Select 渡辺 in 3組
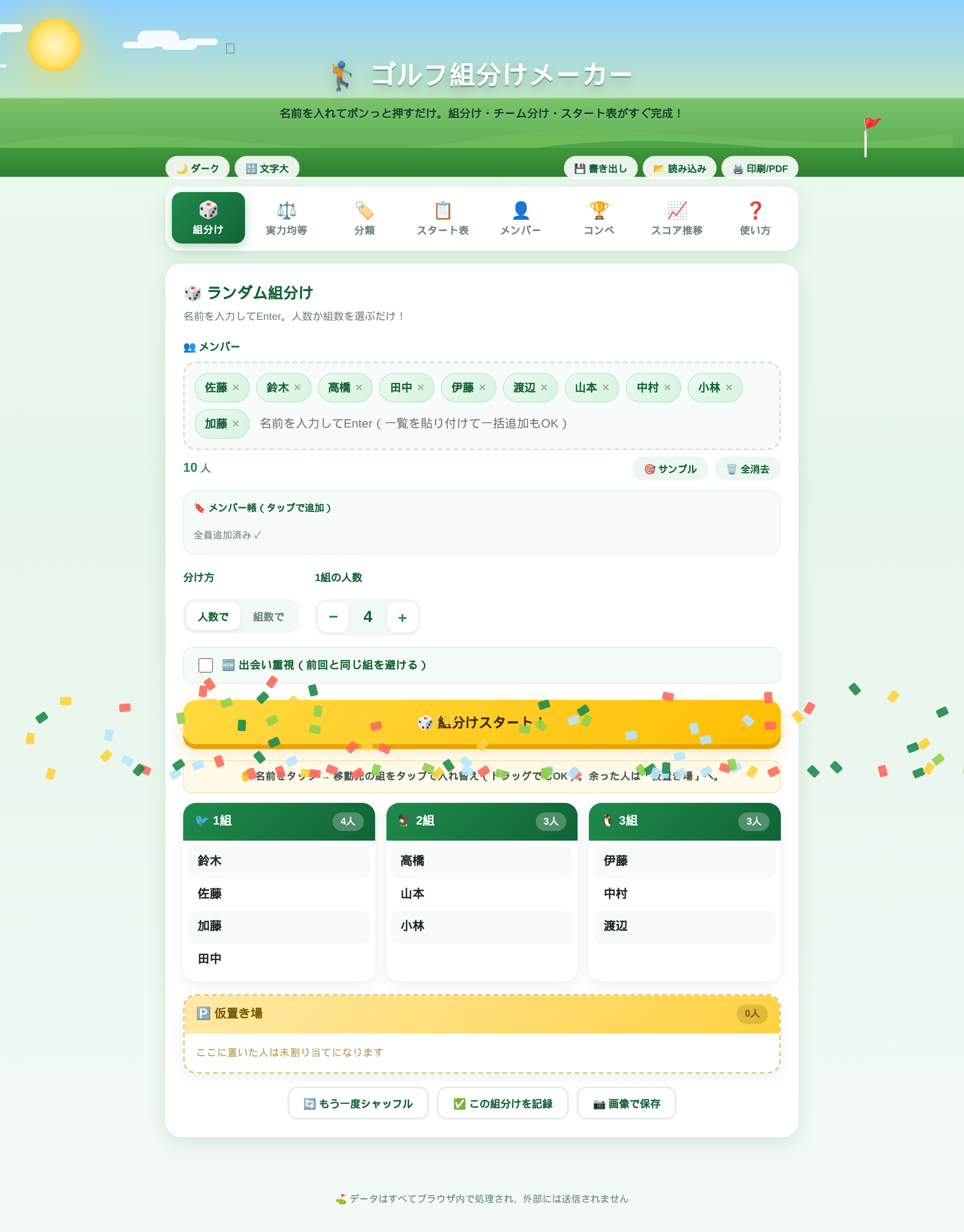964x1232 pixels. (x=684, y=926)
